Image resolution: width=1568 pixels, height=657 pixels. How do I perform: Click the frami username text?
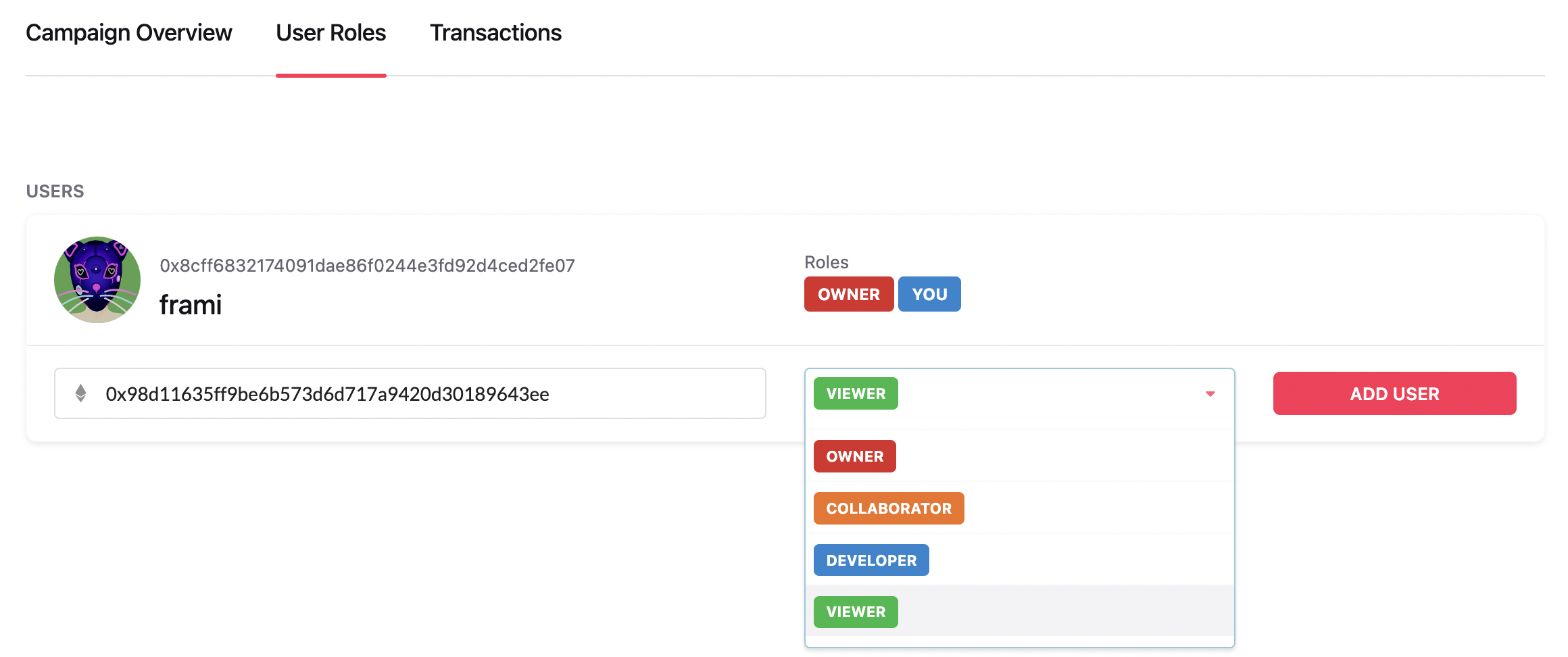click(191, 305)
